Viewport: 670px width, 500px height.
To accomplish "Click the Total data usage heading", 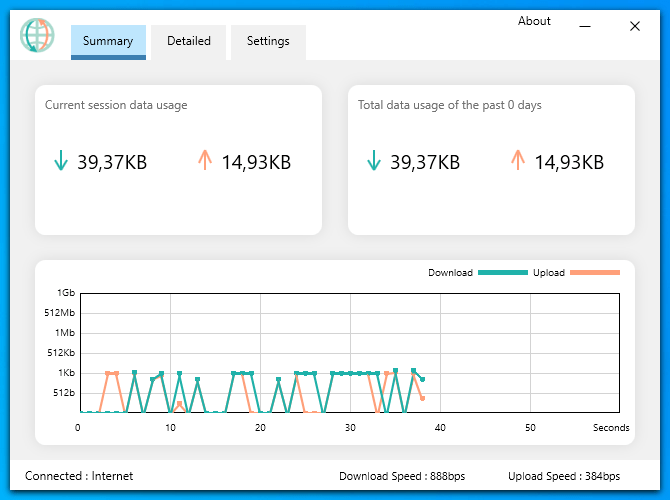I will pos(449,105).
